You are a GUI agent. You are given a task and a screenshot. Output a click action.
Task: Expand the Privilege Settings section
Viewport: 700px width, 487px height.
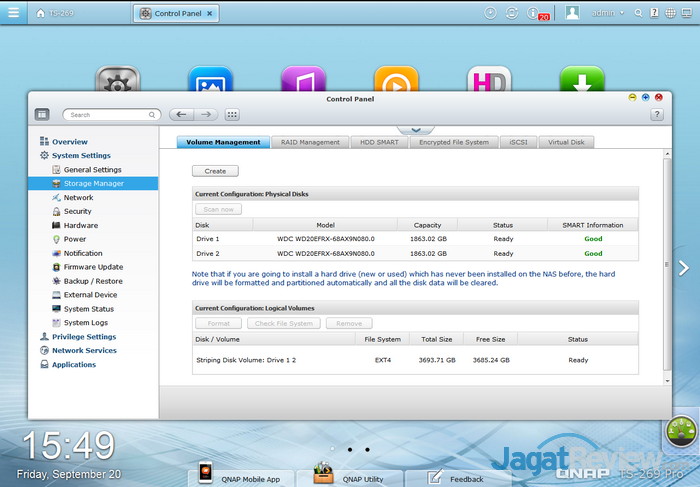(83, 337)
